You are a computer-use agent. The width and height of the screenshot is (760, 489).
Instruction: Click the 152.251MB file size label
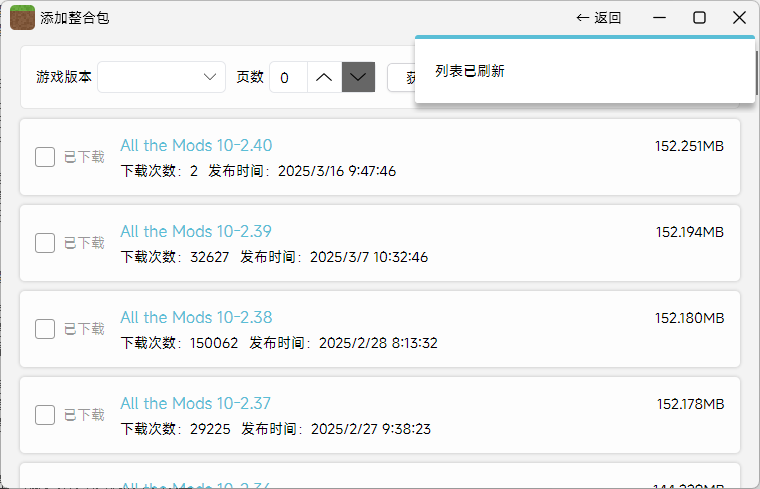click(689, 146)
